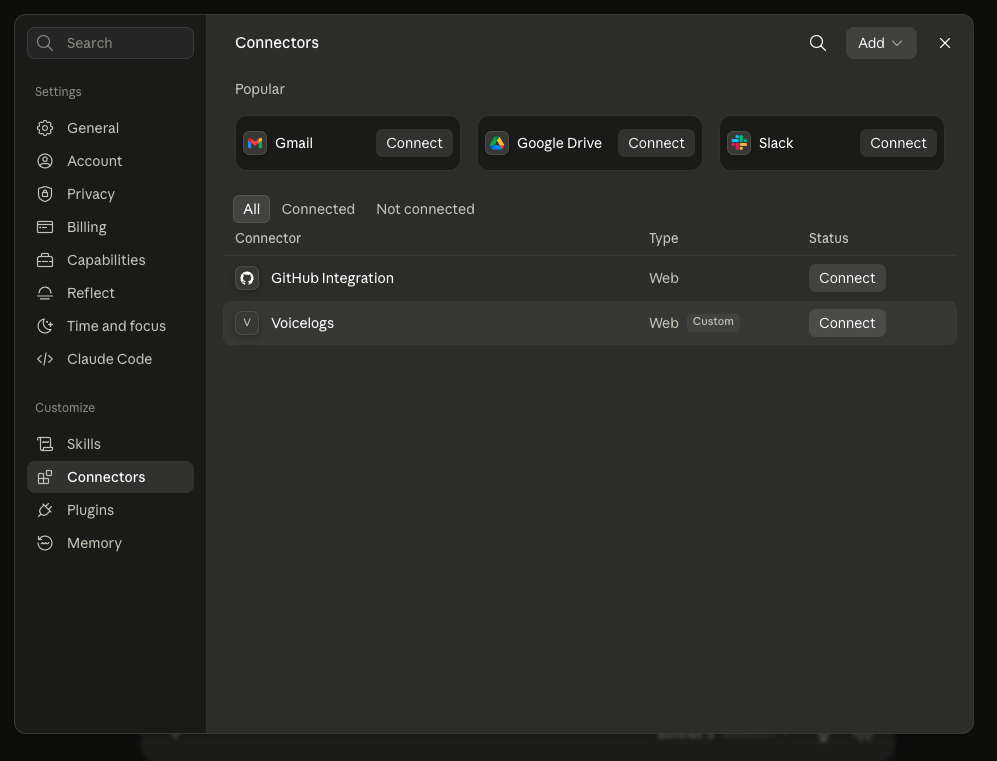Click Web type in Voicelogs row
This screenshot has width=997, height=761.
coord(663,323)
